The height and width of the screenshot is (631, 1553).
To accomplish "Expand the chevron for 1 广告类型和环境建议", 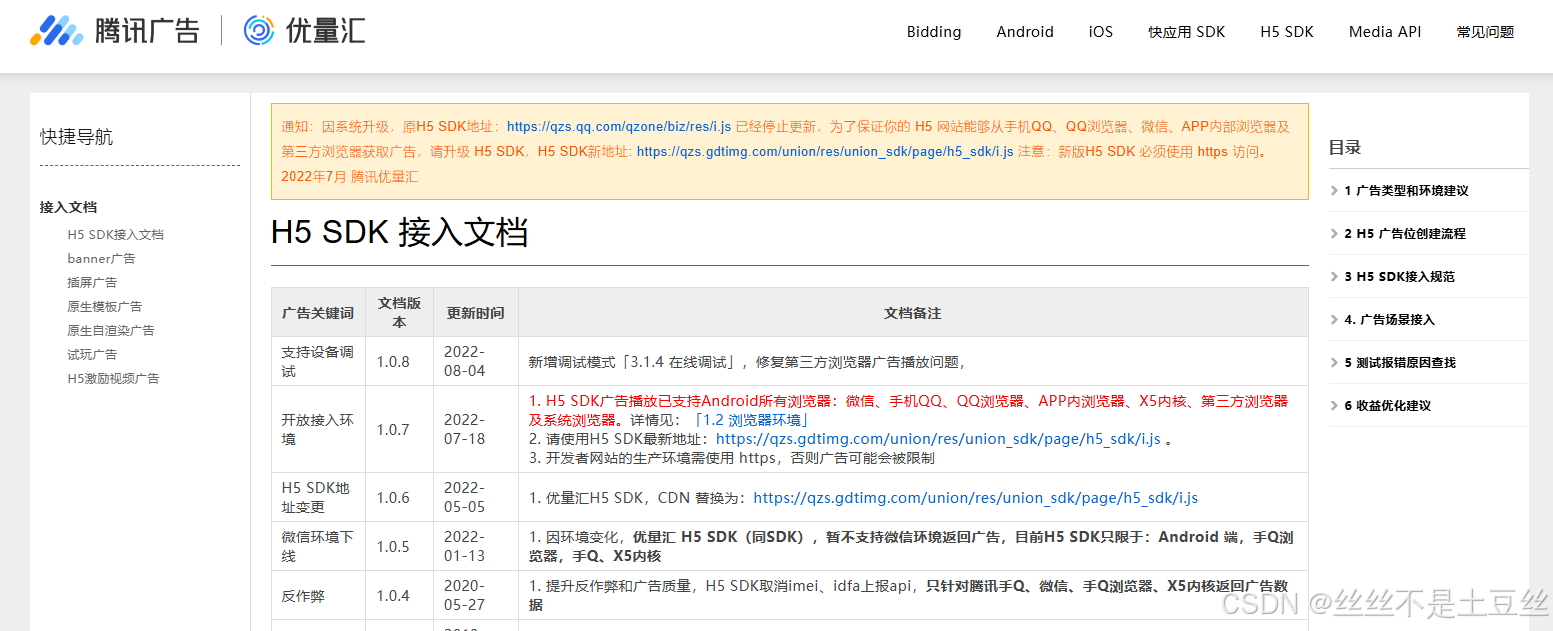I will coord(1335,191).
